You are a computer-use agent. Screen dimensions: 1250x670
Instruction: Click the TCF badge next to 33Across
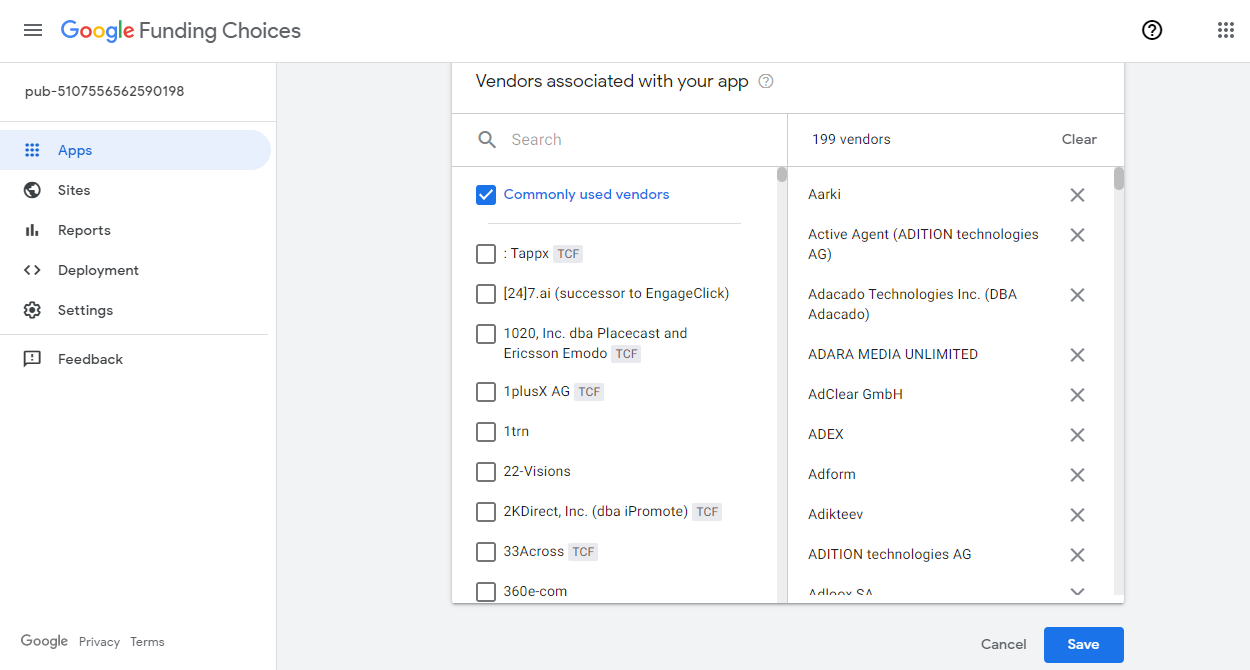coord(583,552)
